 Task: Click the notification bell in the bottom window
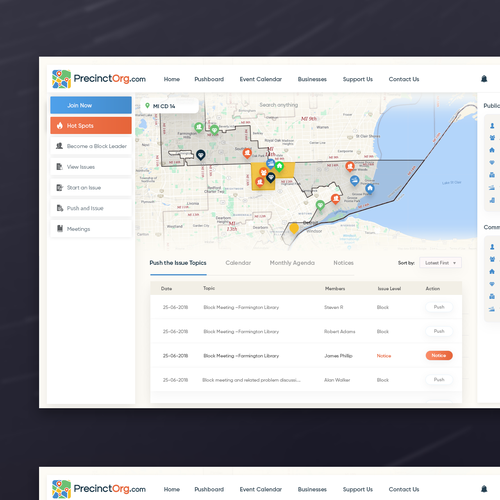[484, 489]
